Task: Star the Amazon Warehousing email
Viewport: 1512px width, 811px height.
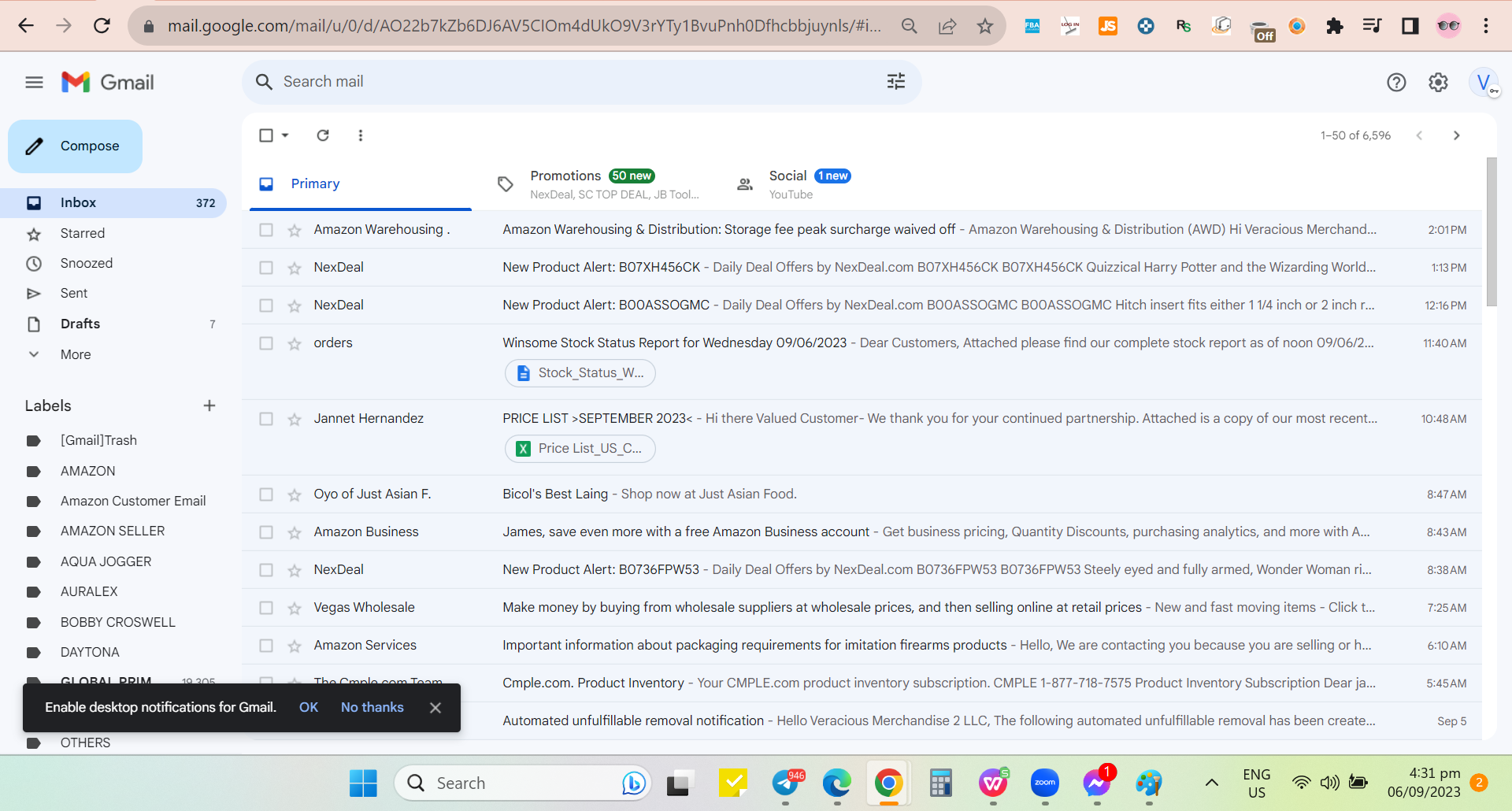Action: (x=295, y=230)
